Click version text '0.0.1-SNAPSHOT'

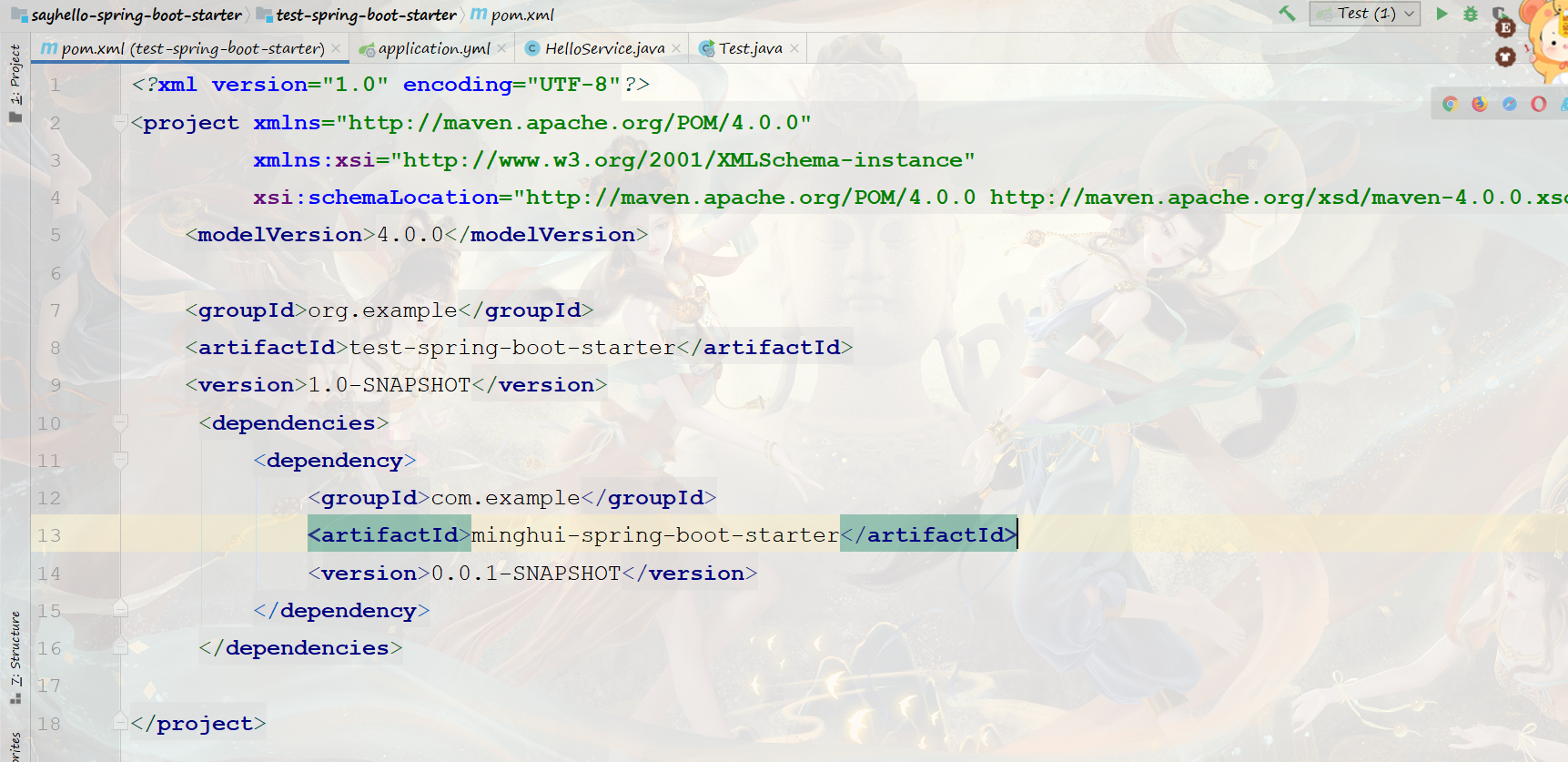[x=526, y=574]
